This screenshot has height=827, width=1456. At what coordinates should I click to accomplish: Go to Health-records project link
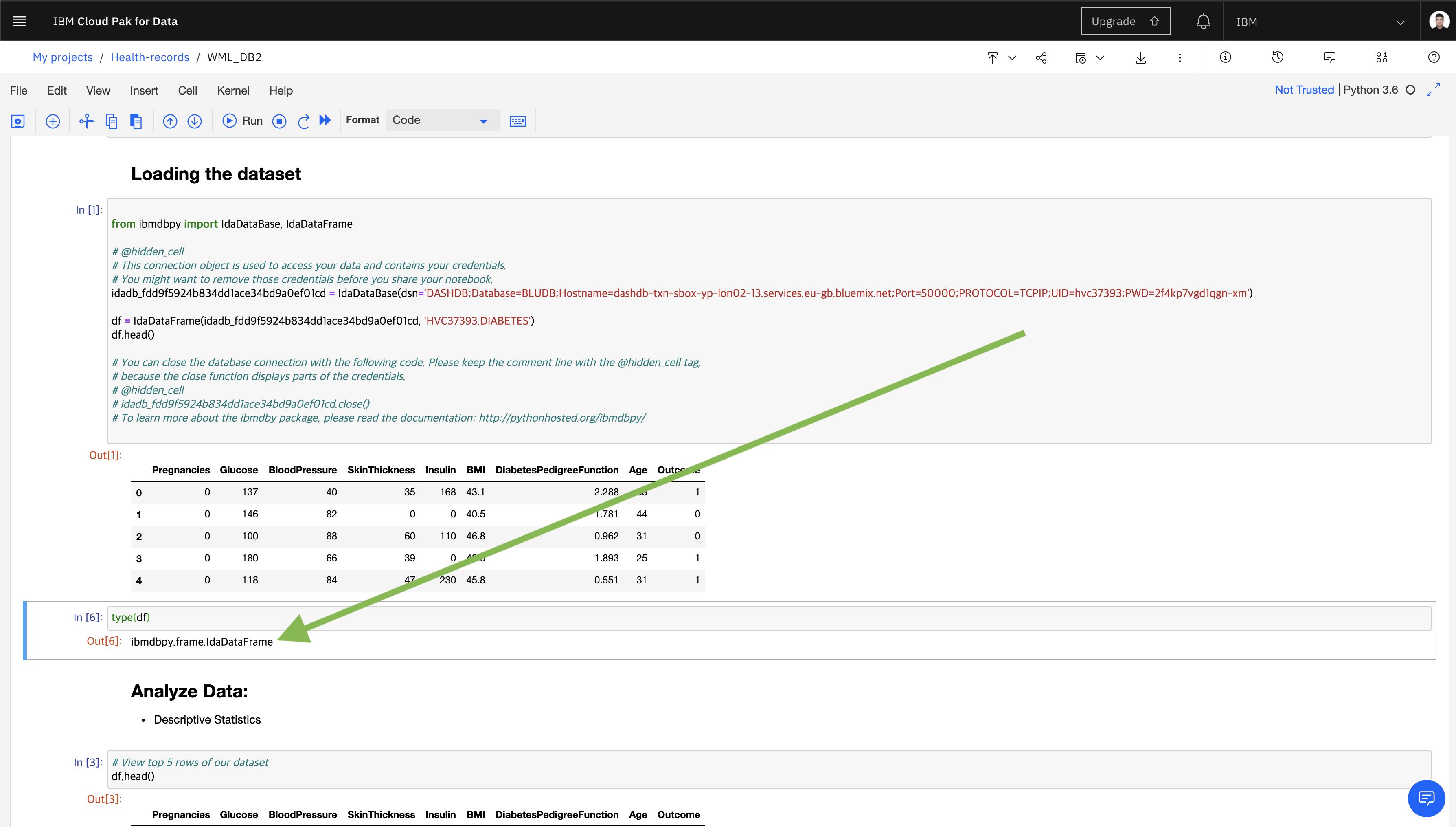(x=150, y=57)
